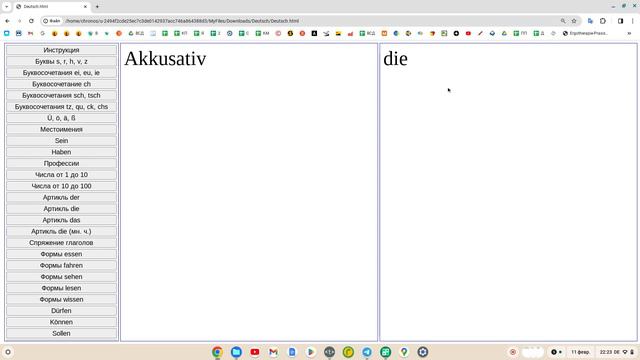Open the Буквосочетания ei, eu, ie lesson
This screenshot has width=640, height=360.
click(x=61, y=73)
